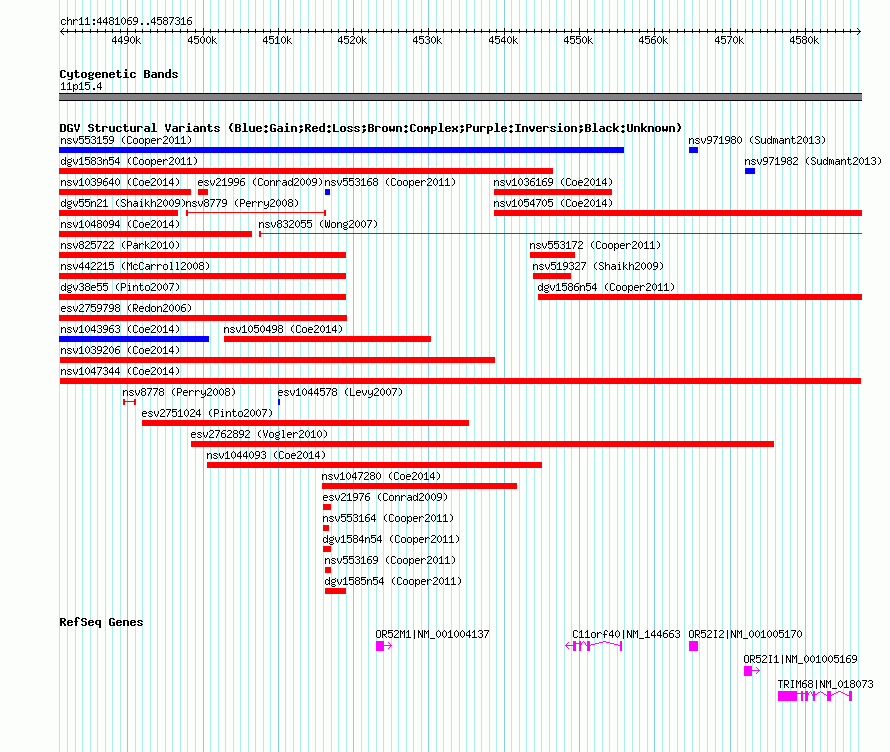The height and width of the screenshot is (752, 890).
Task: Open the dgv1583n54 (Cooper2011) variant
Action: tap(129, 161)
